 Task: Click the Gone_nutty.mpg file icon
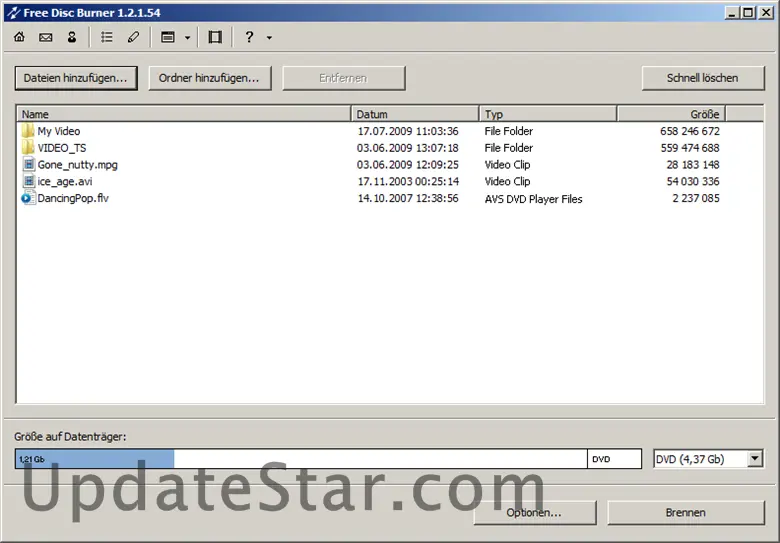point(29,165)
